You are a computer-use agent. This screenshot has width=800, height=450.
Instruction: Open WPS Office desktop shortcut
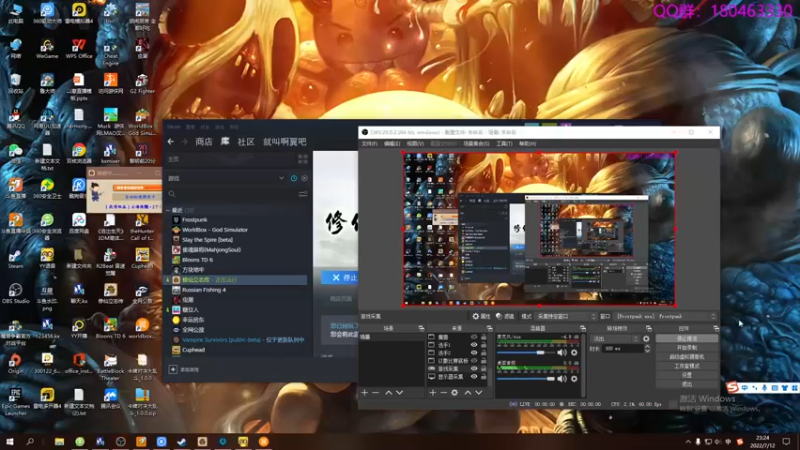79,49
